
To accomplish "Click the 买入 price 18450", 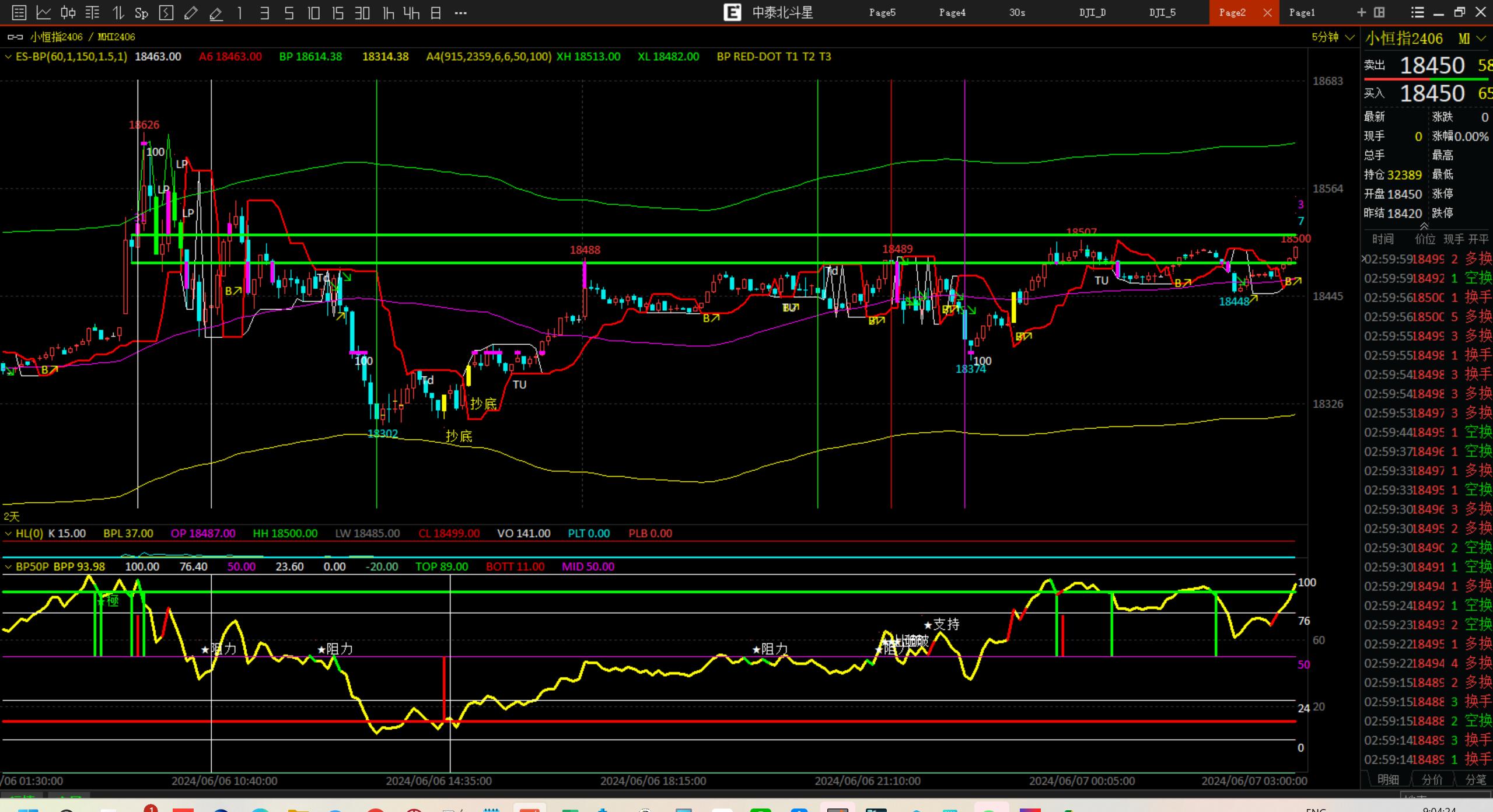I will (x=1432, y=93).
